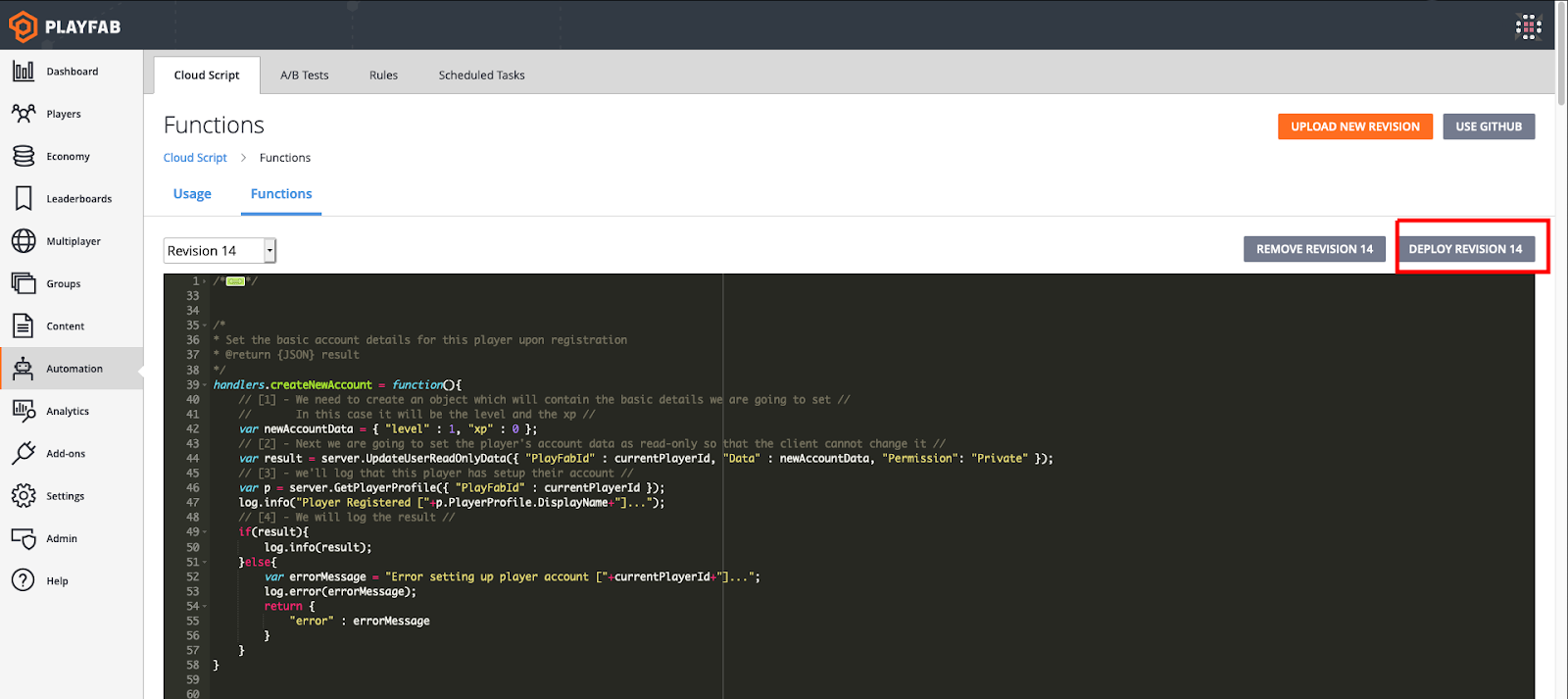The width and height of the screenshot is (1568, 699).
Task: Click the server.GetPlayerProfile code line
Action: 452,488
